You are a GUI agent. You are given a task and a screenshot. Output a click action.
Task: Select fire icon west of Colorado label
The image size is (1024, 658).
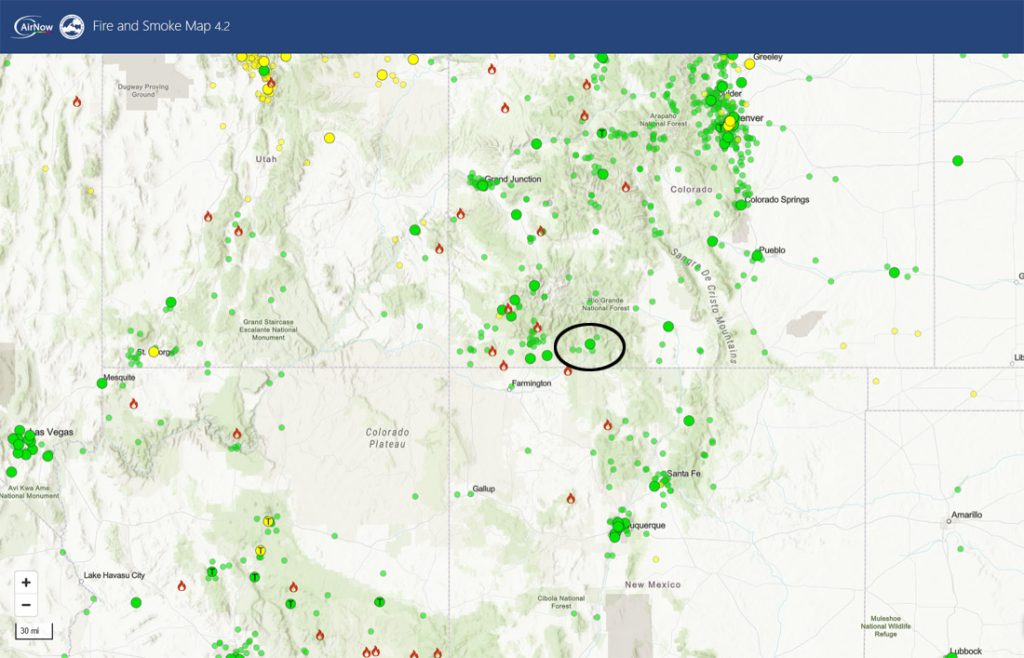coord(626,187)
